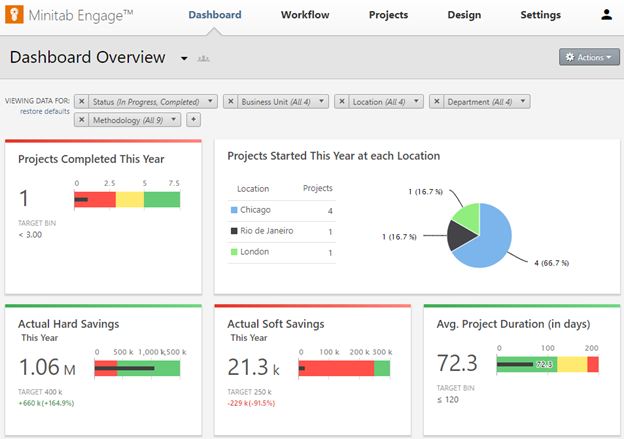
Task: Remove the Location filter with X
Action: point(341,101)
